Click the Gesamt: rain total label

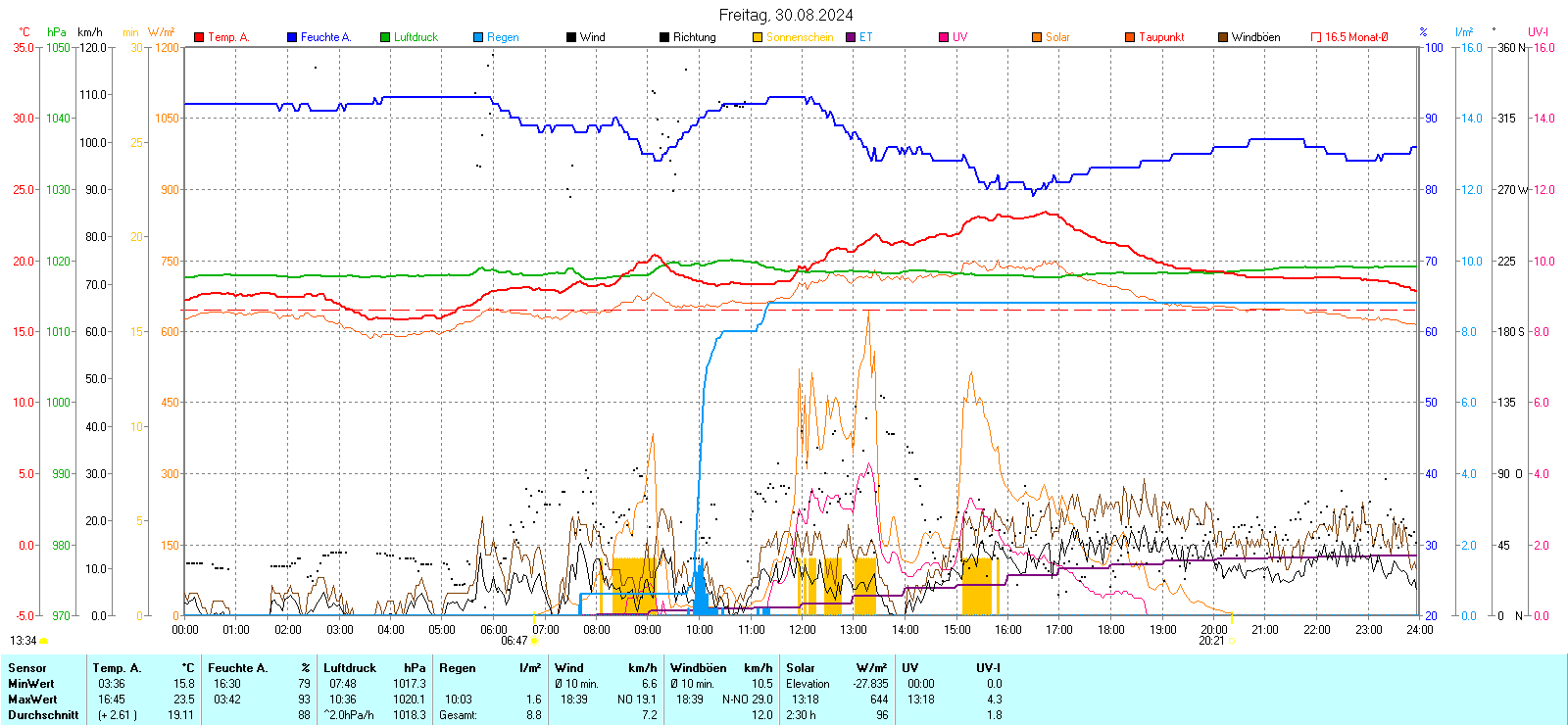tap(458, 715)
